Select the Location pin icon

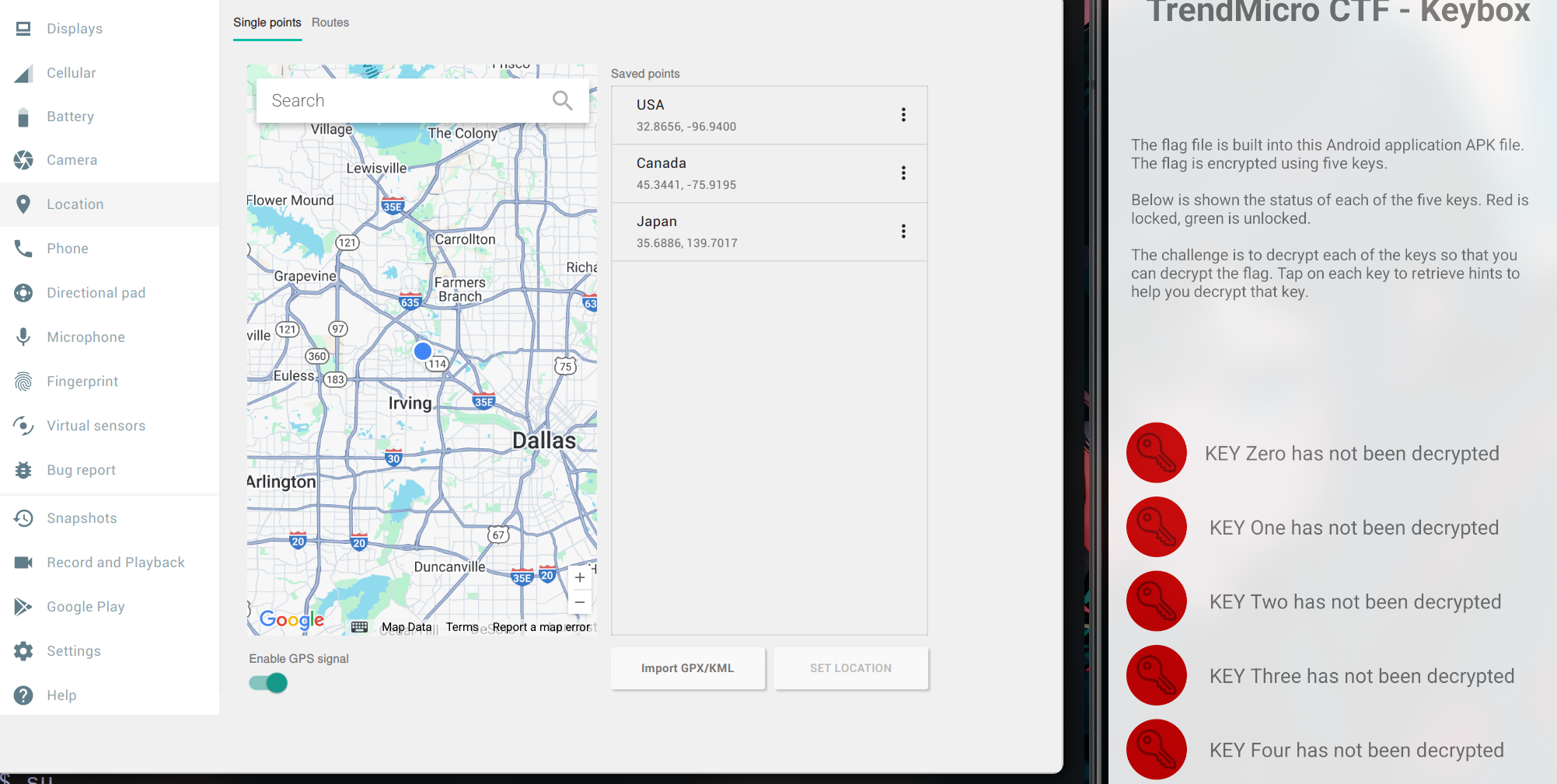[x=23, y=204]
